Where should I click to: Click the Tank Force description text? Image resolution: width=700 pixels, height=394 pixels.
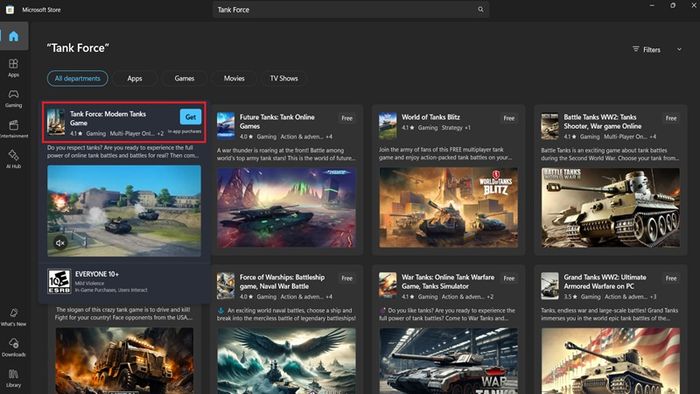coord(123,151)
